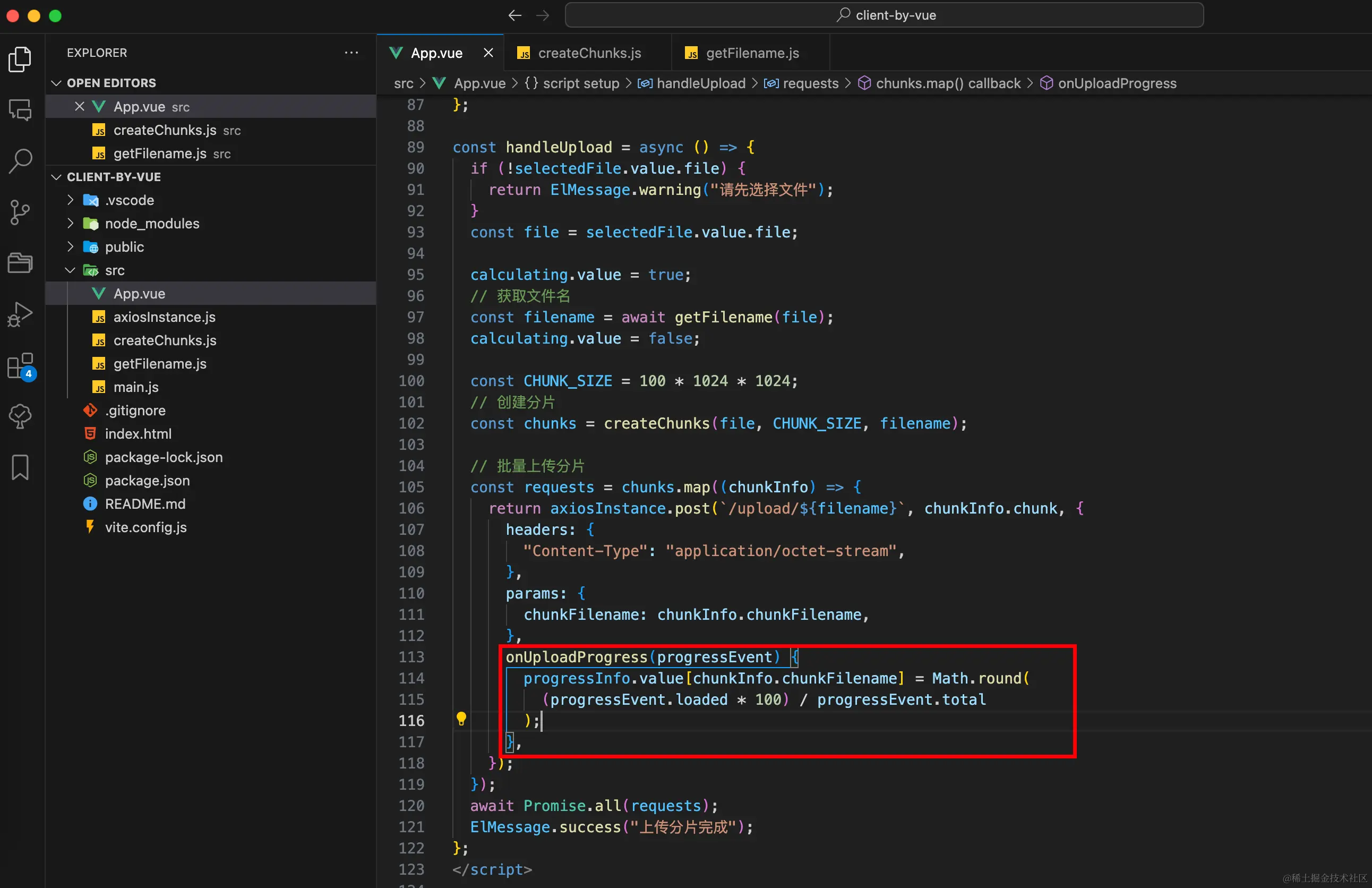Switch to the getFilename.js tab
Image resolution: width=1372 pixels, height=888 pixels.
(752, 53)
